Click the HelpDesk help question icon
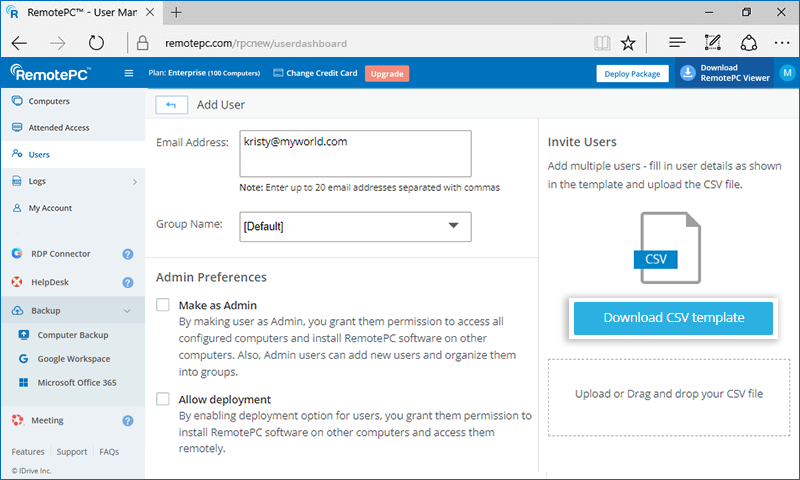 click(128, 283)
